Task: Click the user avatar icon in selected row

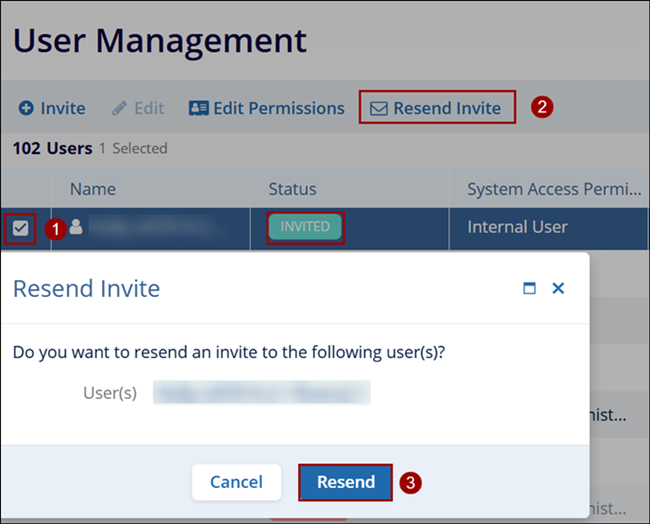Action: [x=76, y=227]
